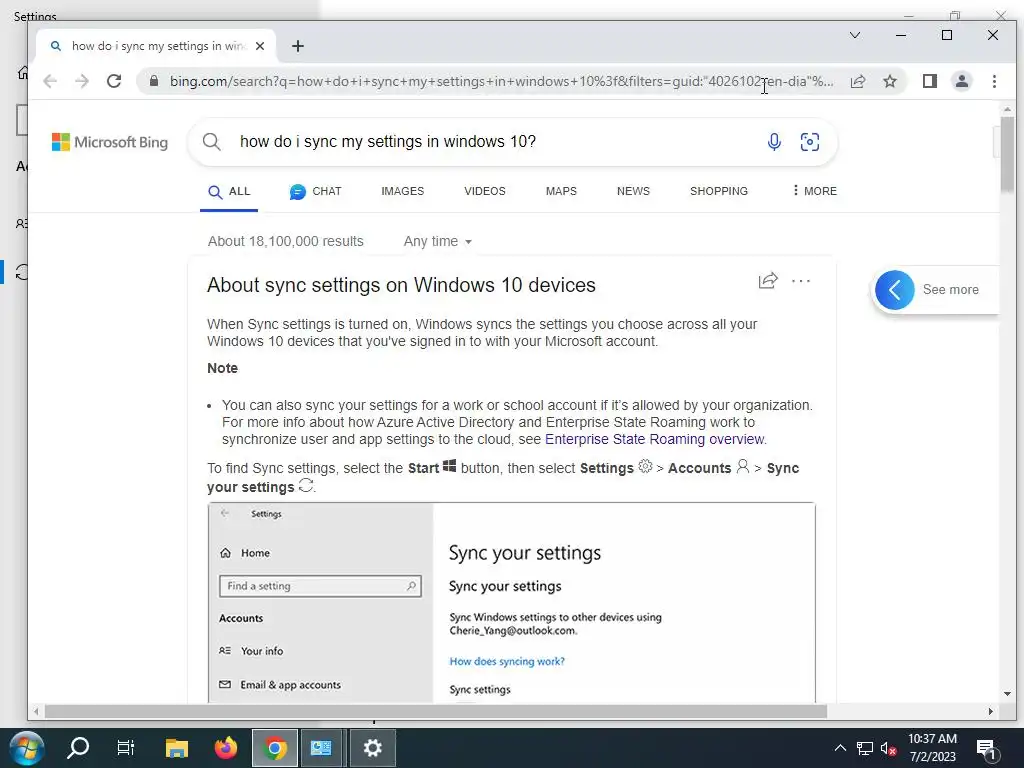Open the Windows Start menu

[26, 748]
